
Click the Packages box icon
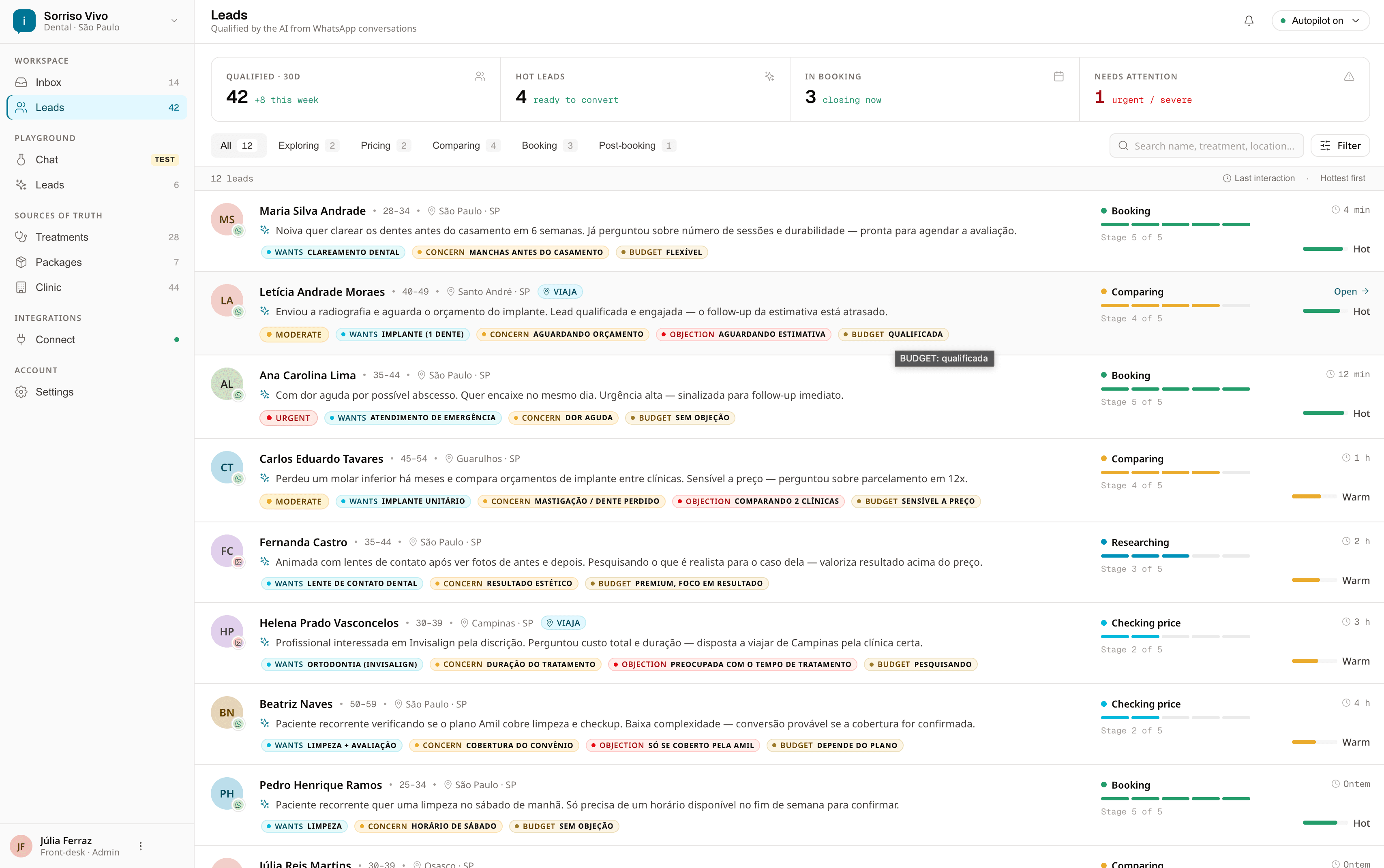click(x=21, y=262)
